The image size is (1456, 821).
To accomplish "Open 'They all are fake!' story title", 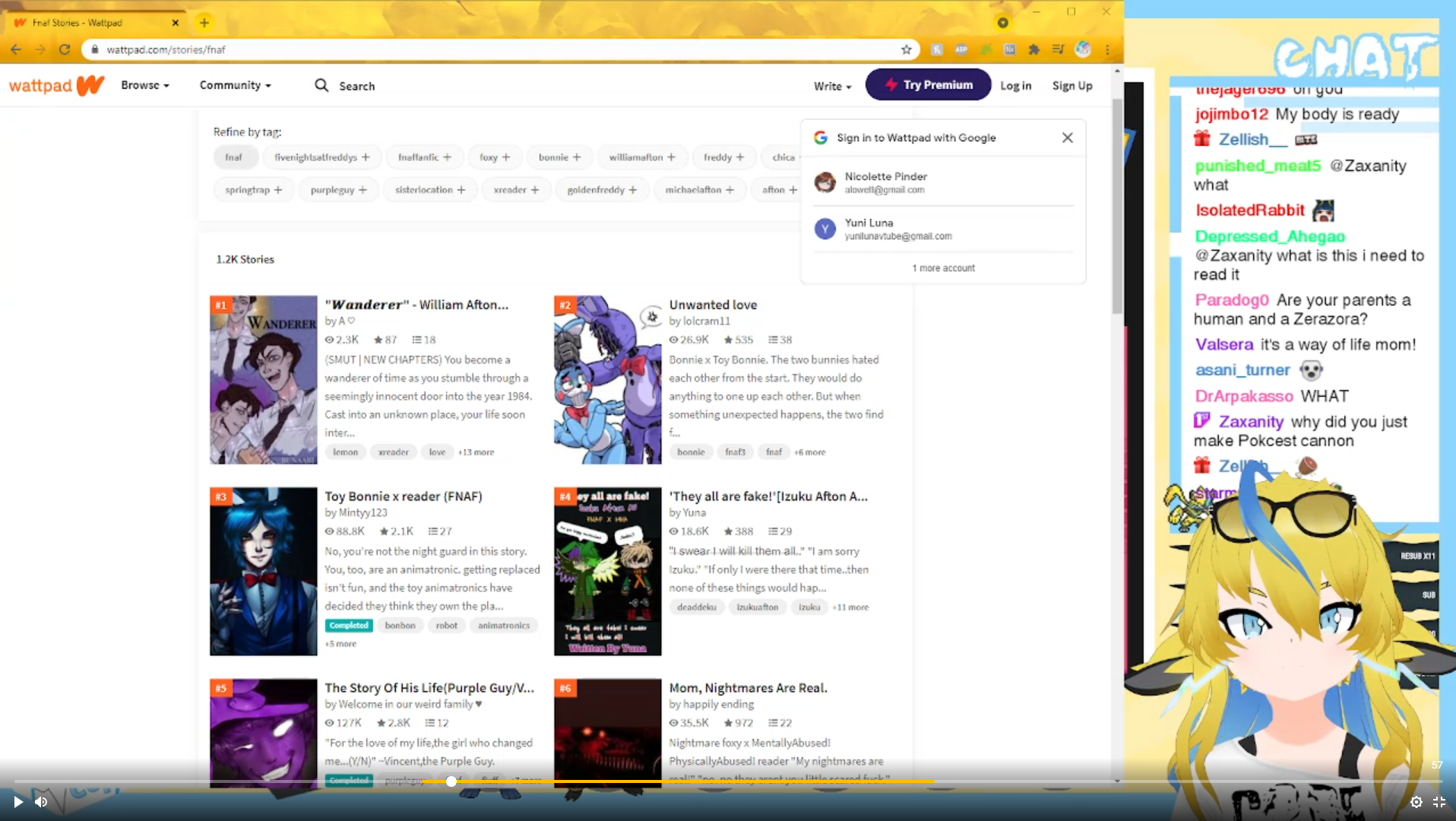I will (x=768, y=496).
